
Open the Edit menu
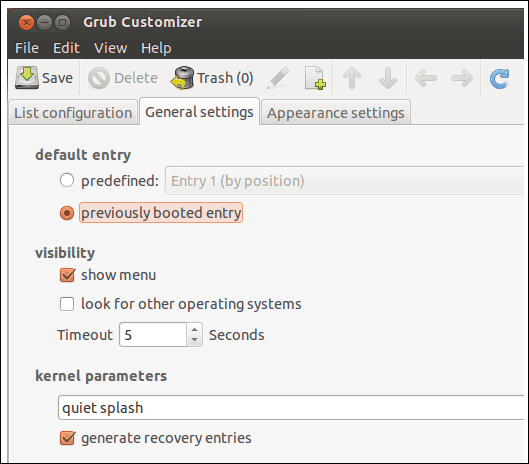tap(66, 48)
